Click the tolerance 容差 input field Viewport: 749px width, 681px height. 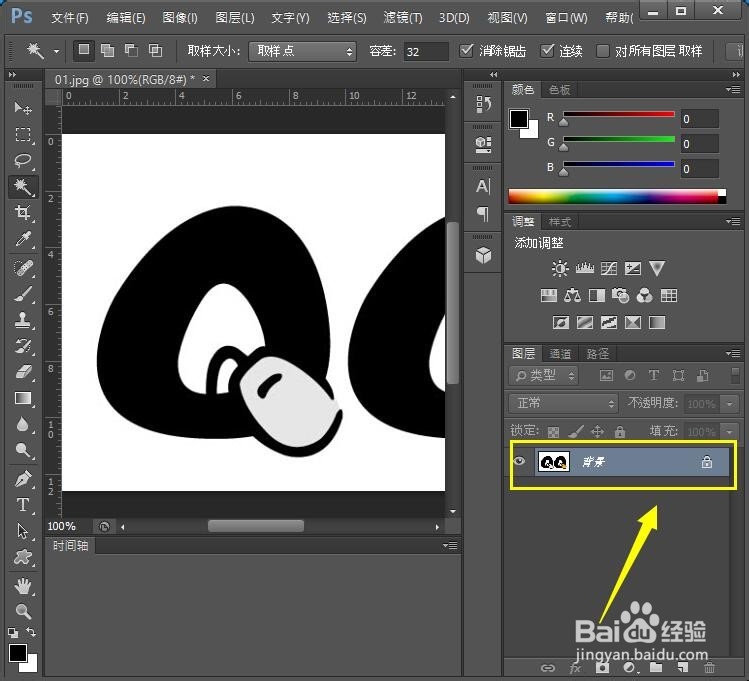[x=426, y=51]
